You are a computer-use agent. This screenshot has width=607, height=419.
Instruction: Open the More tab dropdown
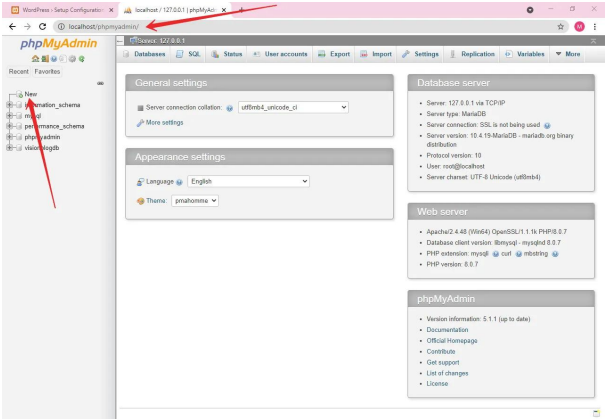(568, 54)
